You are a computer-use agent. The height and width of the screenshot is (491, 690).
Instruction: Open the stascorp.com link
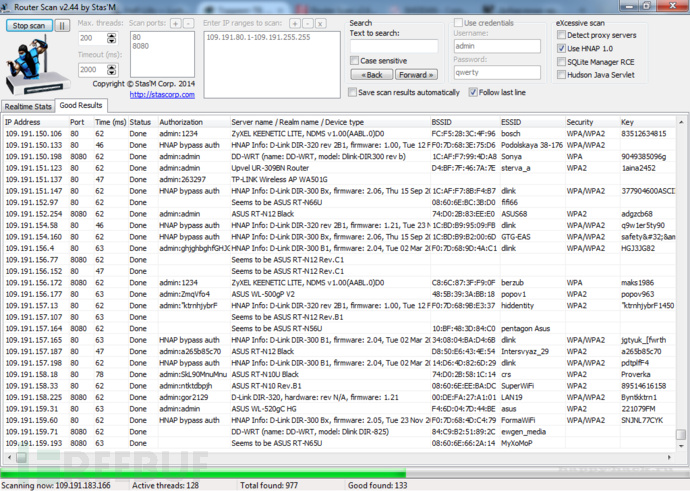(162, 95)
